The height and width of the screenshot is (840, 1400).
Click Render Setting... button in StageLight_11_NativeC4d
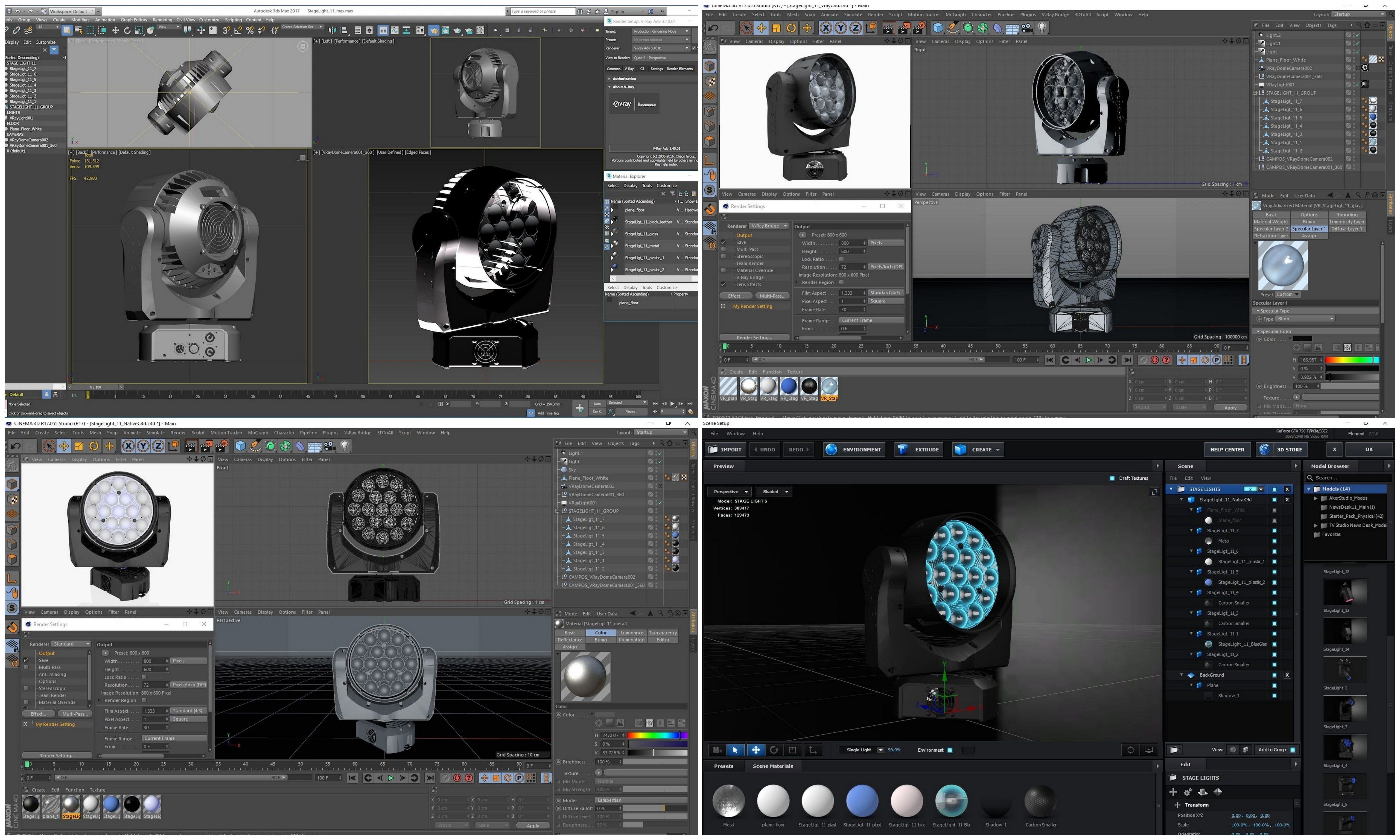click(x=57, y=756)
